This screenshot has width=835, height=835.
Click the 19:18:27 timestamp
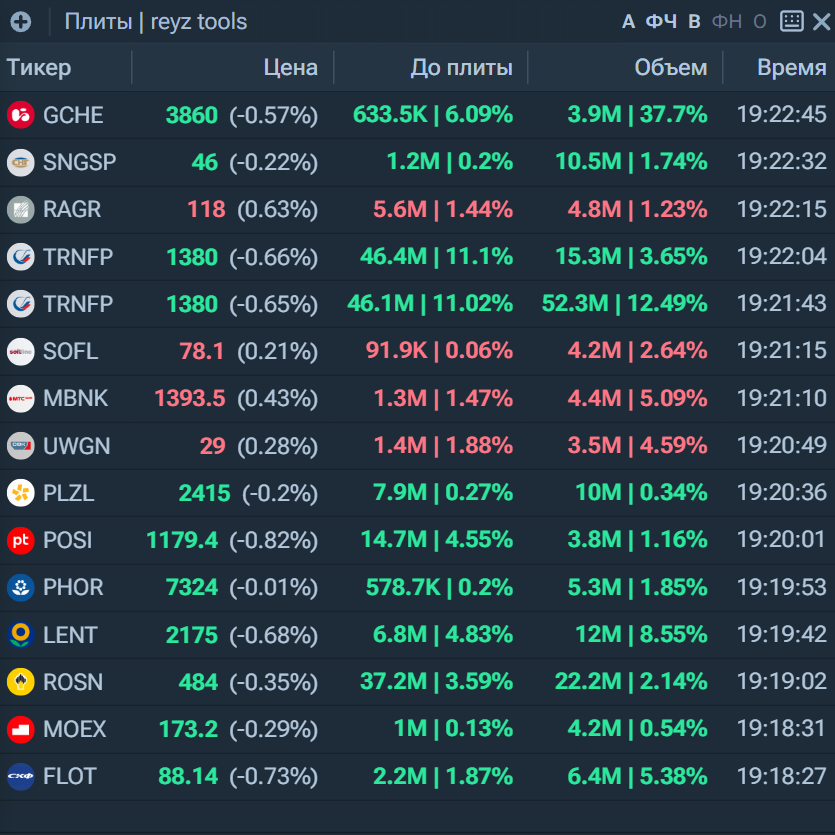click(x=782, y=776)
